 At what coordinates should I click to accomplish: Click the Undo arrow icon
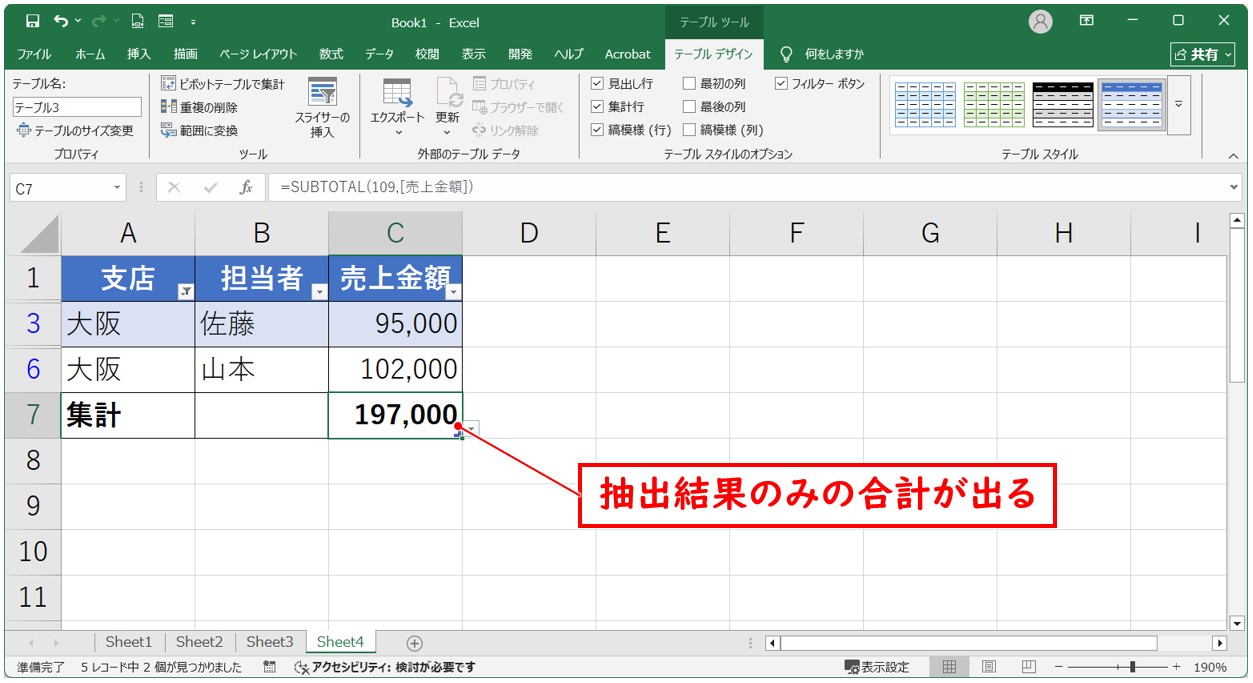62,21
